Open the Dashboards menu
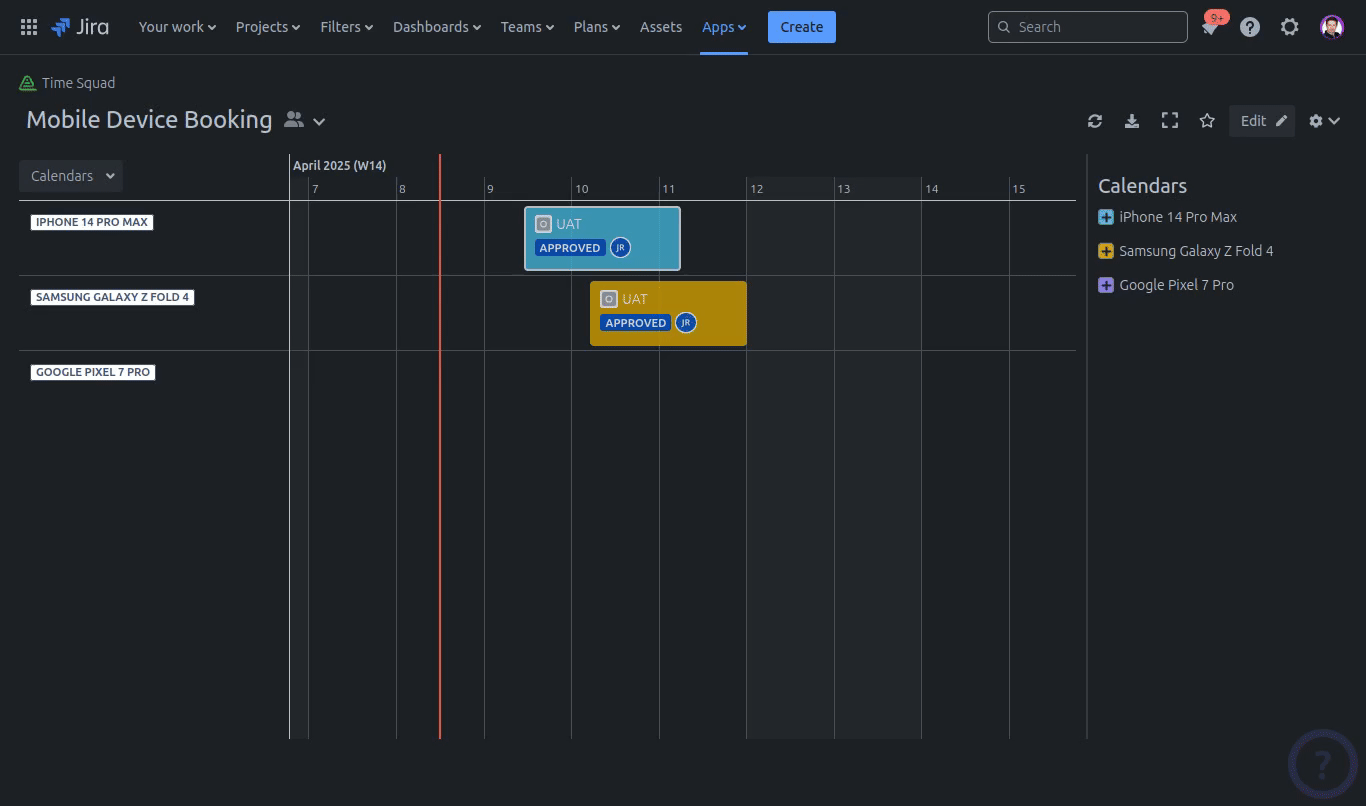This screenshot has height=806, width=1366. pos(436,27)
